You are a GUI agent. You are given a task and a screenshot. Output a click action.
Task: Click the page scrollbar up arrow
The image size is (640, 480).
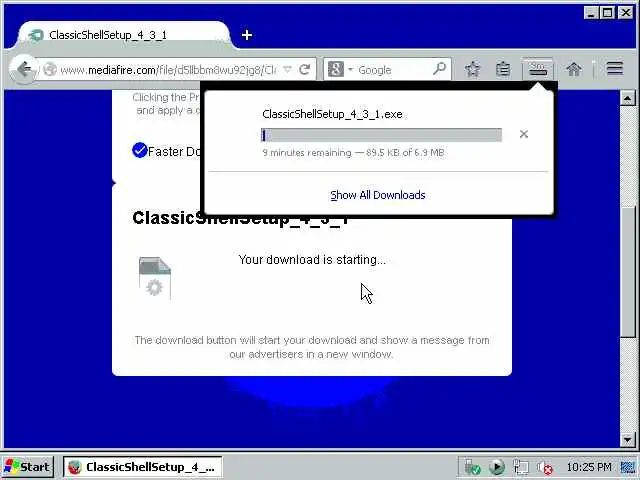[x=627, y=98]
